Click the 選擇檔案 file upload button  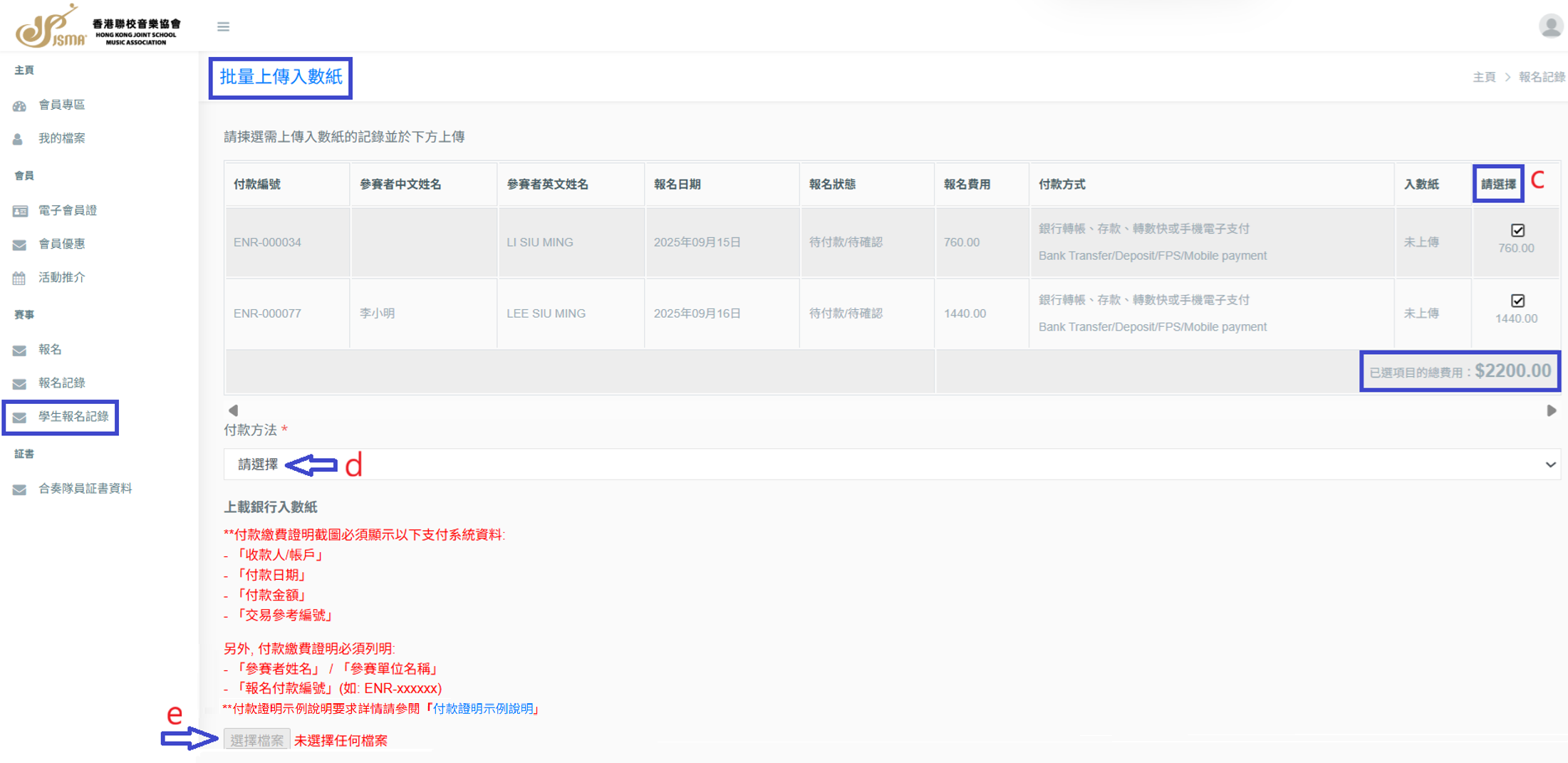pyautogui.click(x=256, y=739)
